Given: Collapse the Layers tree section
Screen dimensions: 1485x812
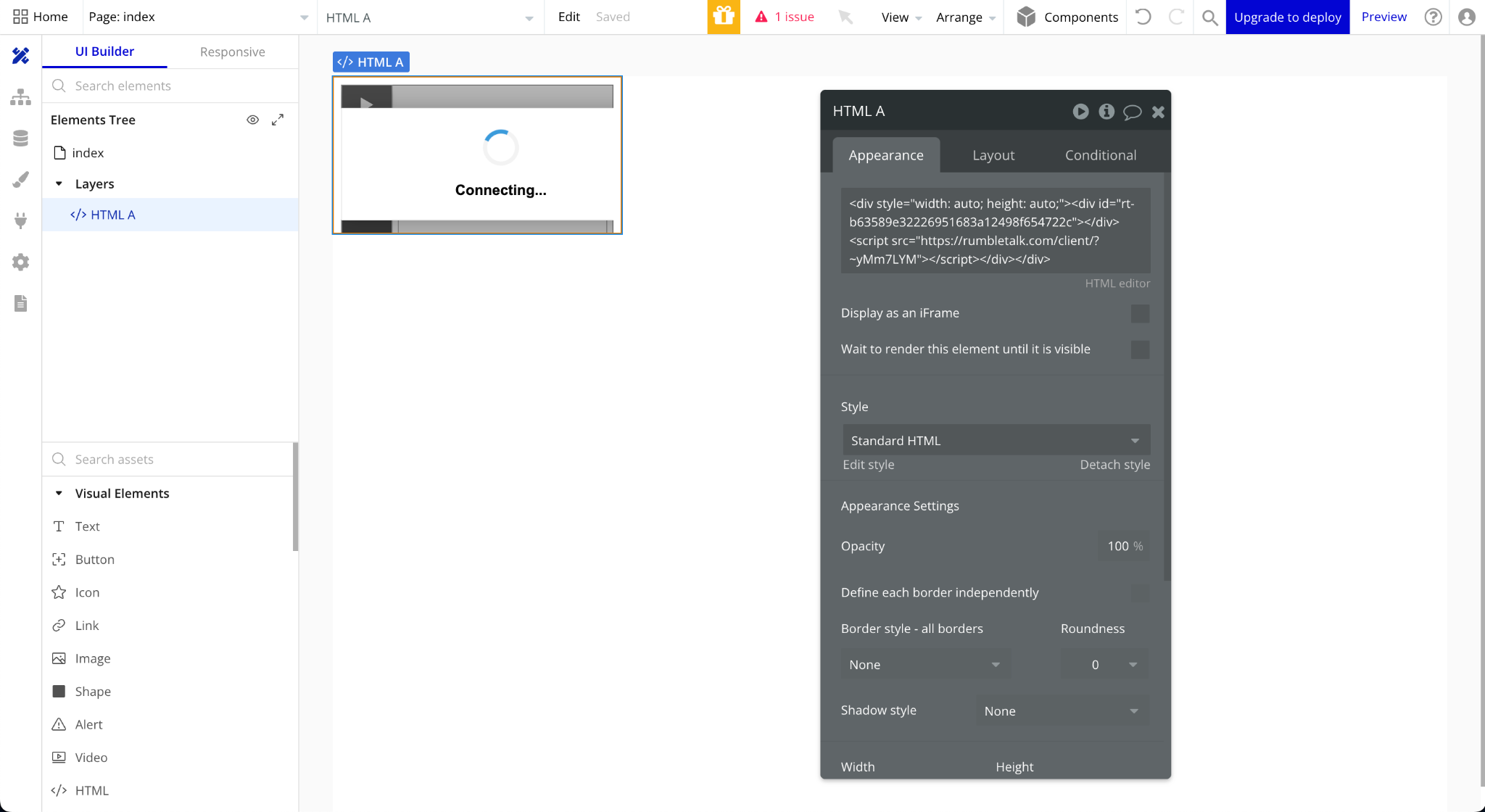Looking at the screenshot, I should [x=59, y=184].
